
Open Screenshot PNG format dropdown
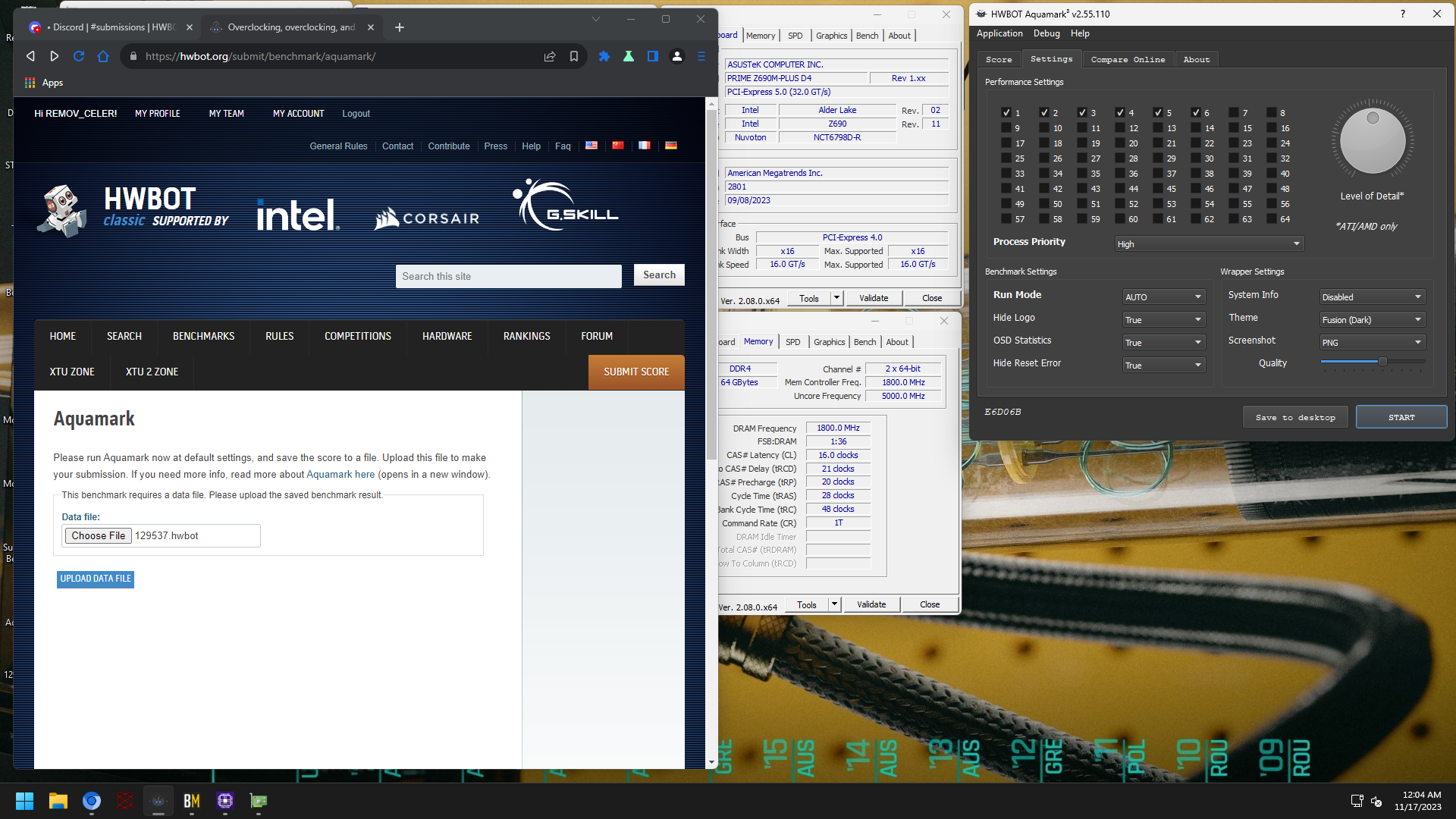pos(1372,342)
